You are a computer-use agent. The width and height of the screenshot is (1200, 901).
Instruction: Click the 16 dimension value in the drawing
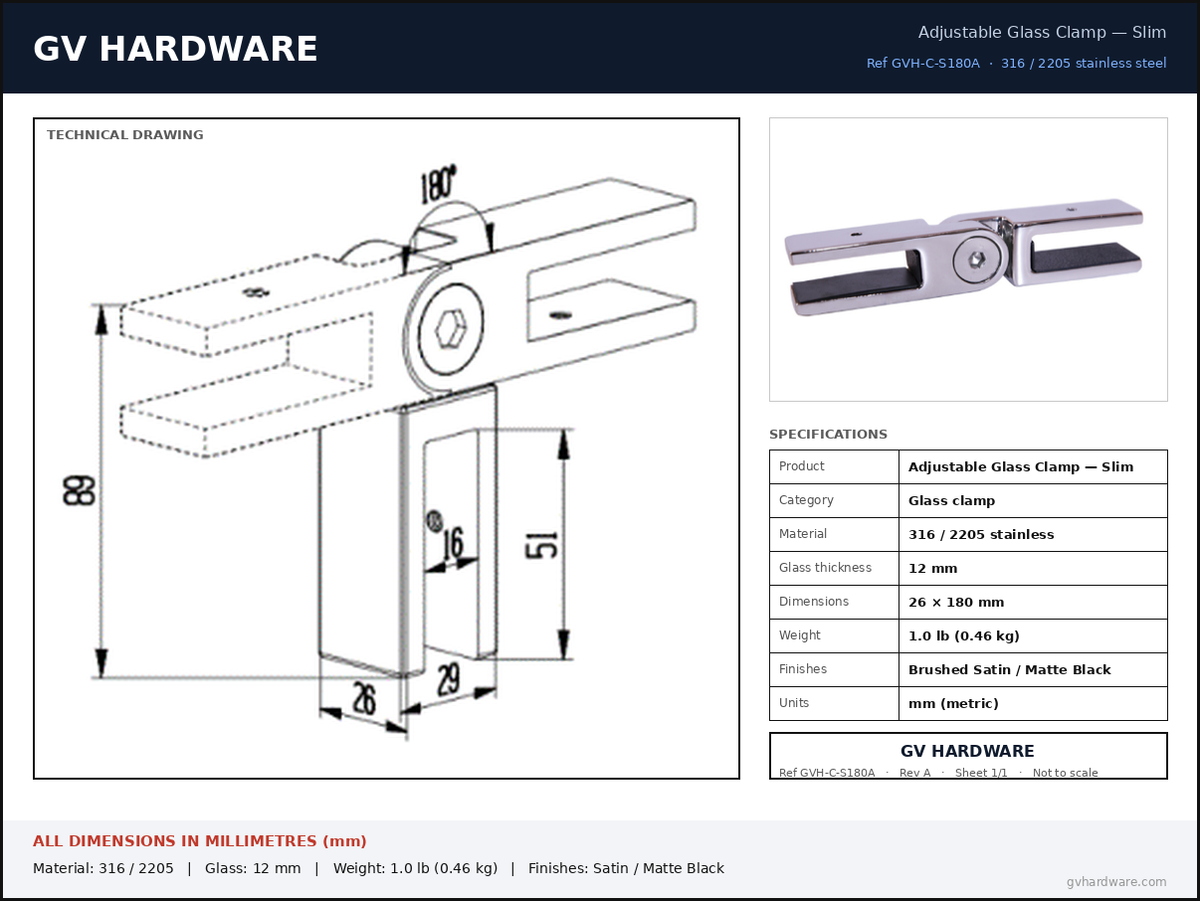[453, 543]
